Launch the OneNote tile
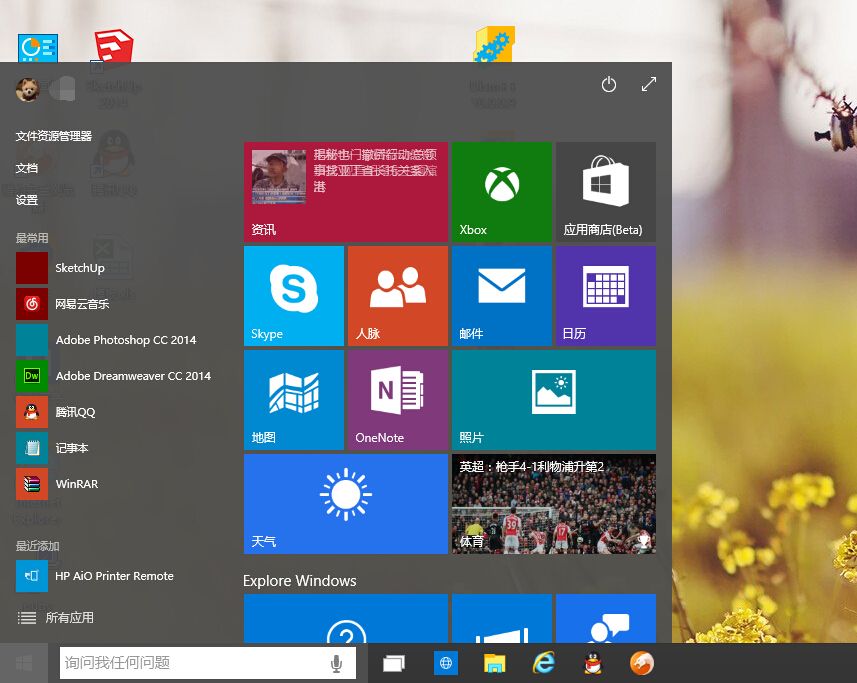 [397, 400]
